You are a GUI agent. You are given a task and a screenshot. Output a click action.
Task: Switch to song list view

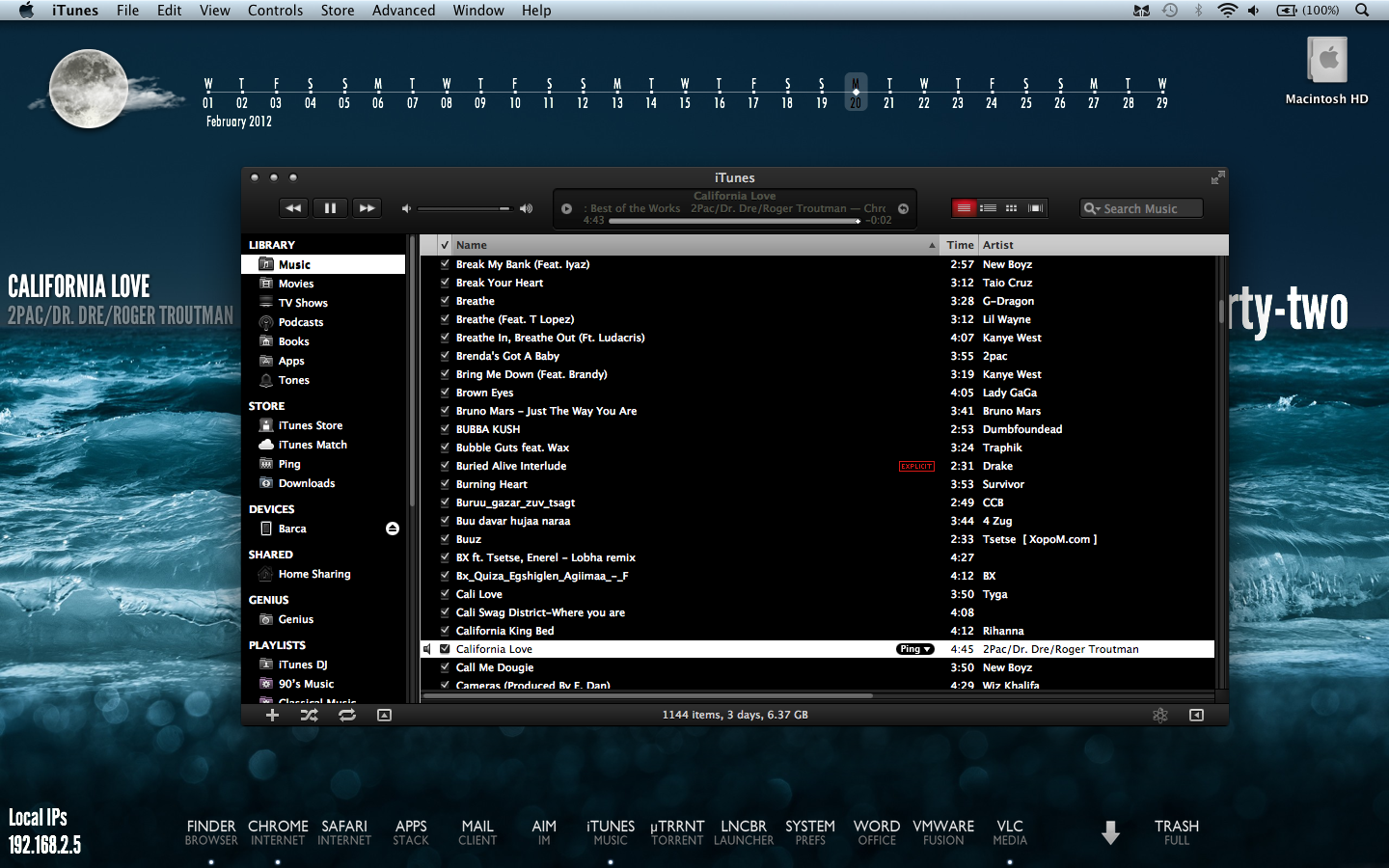pos(964,208)
